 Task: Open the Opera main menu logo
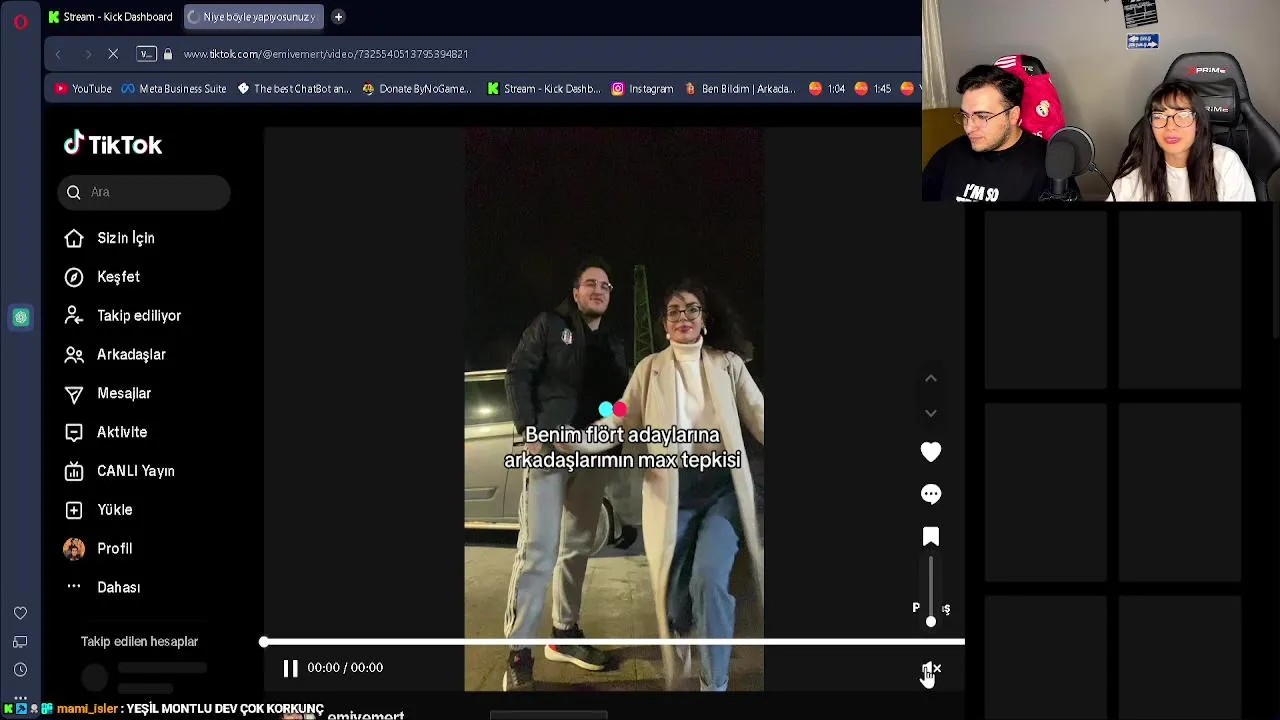pos(20,20)
